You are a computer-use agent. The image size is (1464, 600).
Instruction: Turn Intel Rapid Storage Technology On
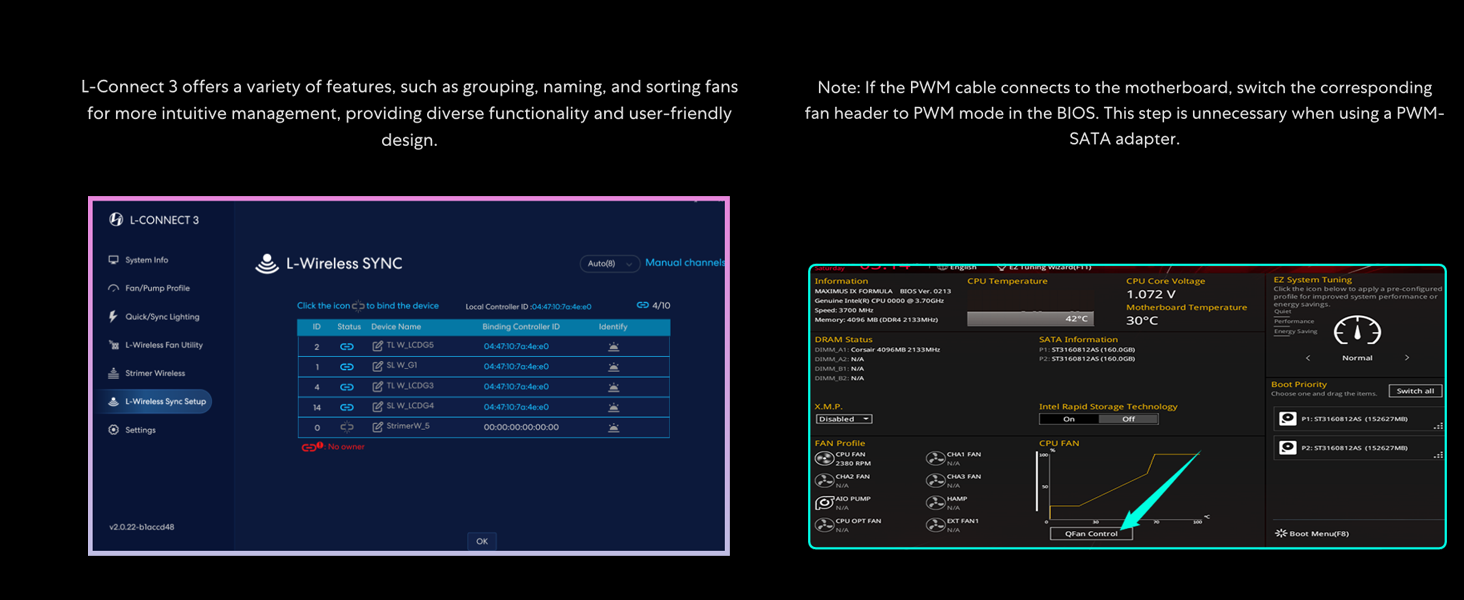tap(1069, 419)
